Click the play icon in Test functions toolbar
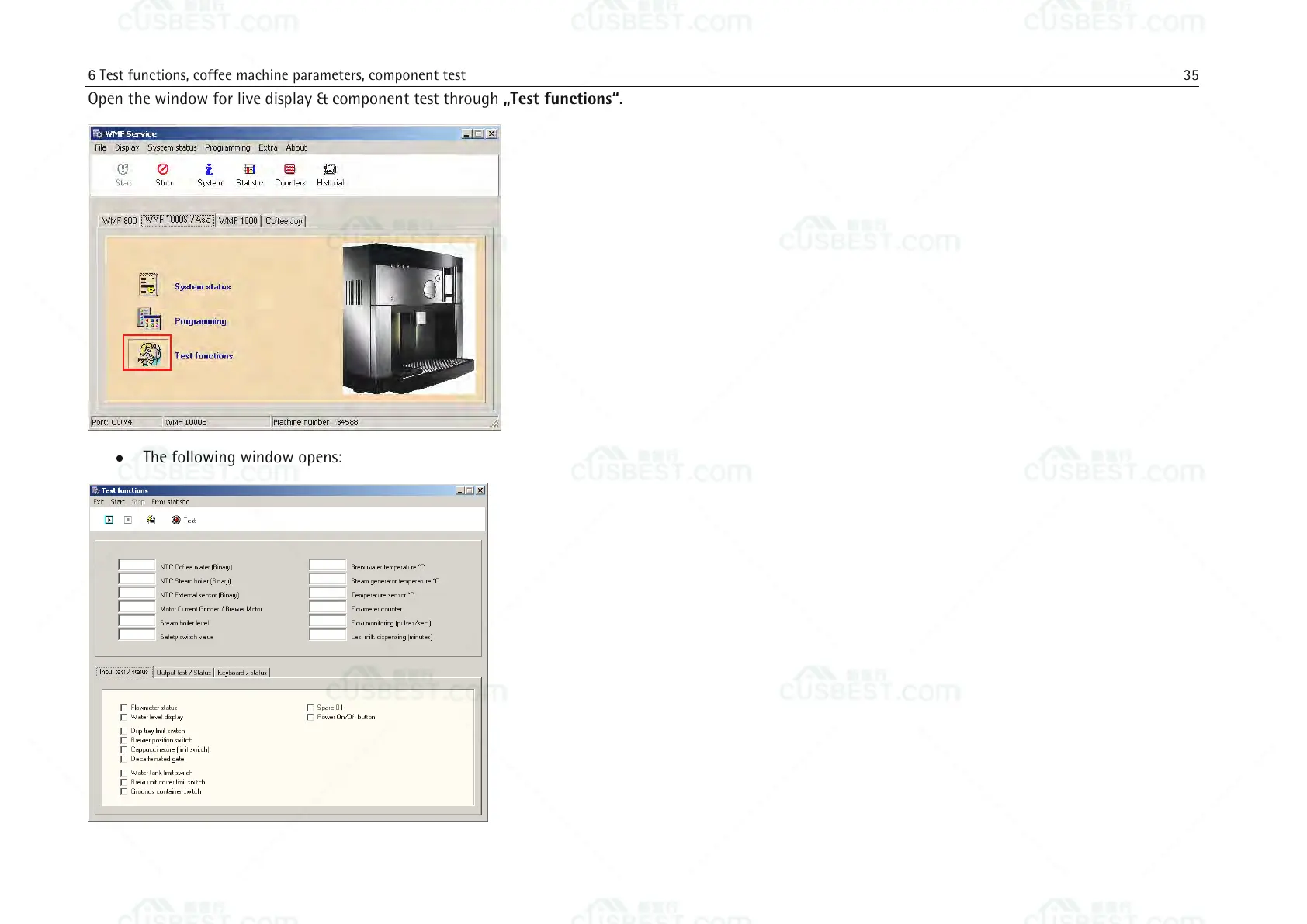1307x924 pixels. (x=109, y=520)
